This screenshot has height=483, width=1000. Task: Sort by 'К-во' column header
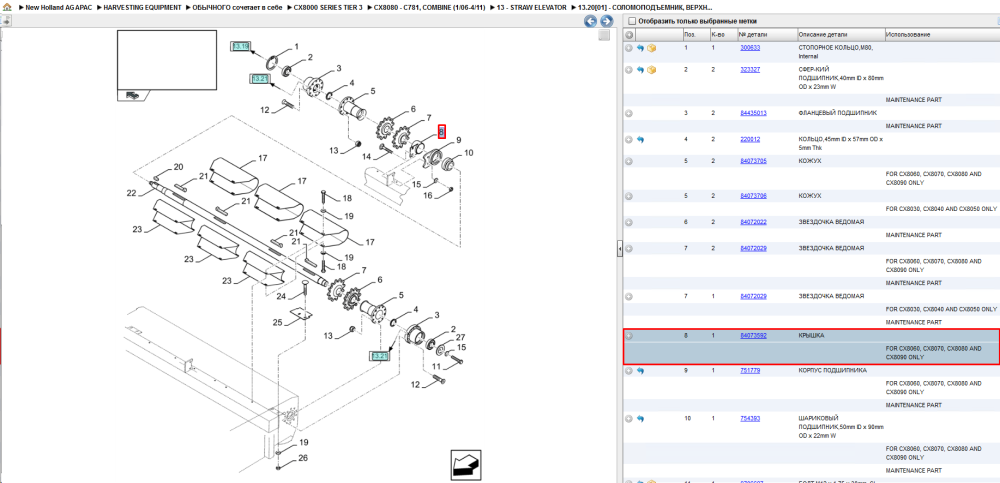pyautogui.click(x=723, y=34)
